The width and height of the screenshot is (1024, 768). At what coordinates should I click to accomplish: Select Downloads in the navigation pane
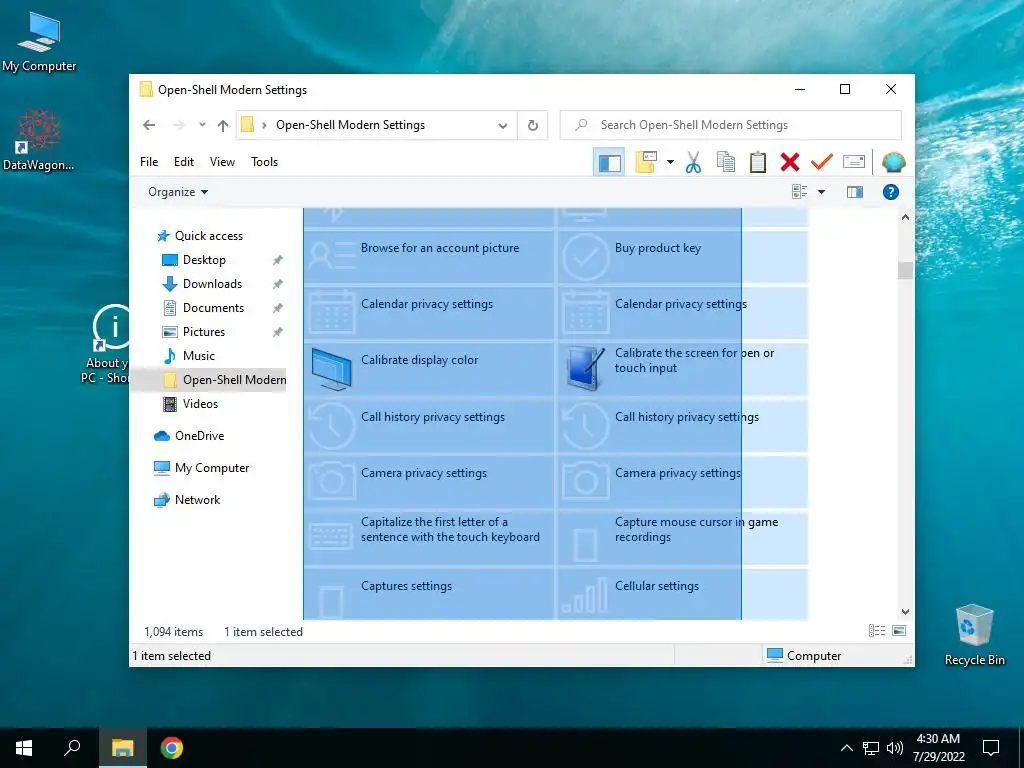point(212,284)
